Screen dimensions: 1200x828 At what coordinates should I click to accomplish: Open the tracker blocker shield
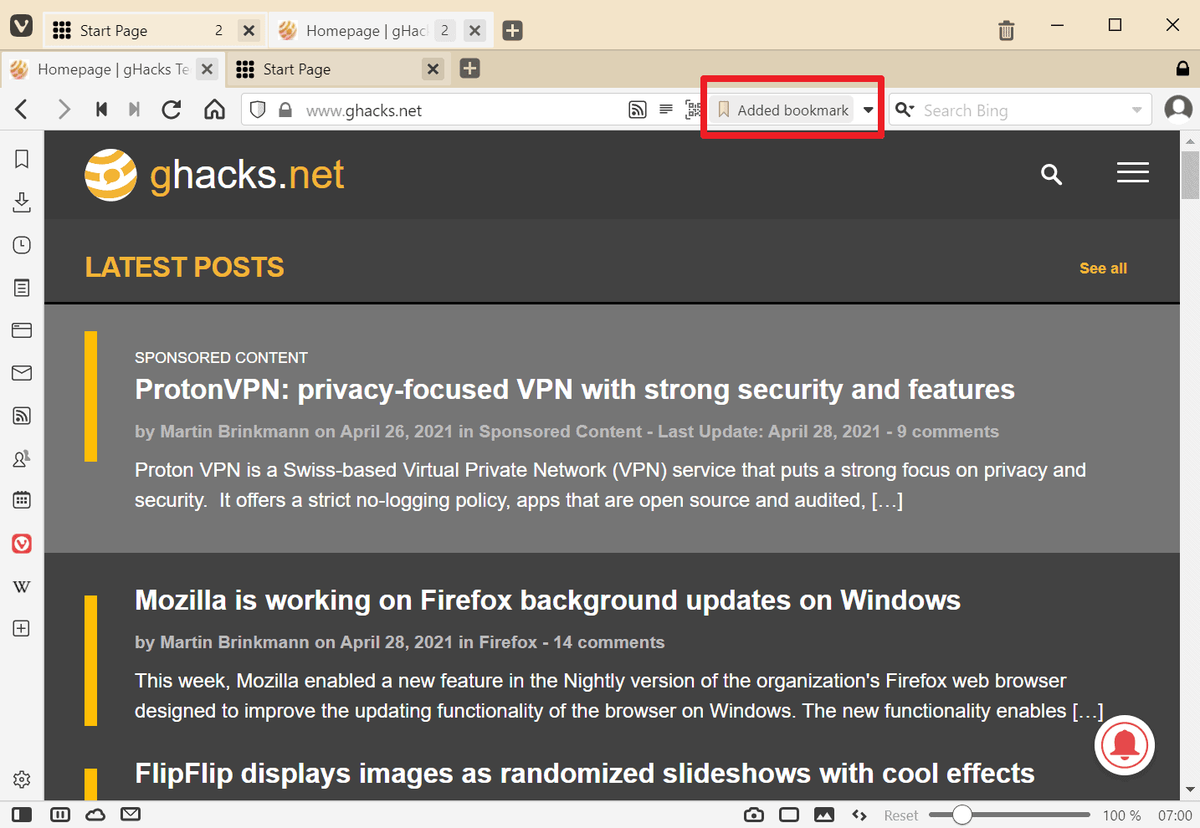[258, 110]
